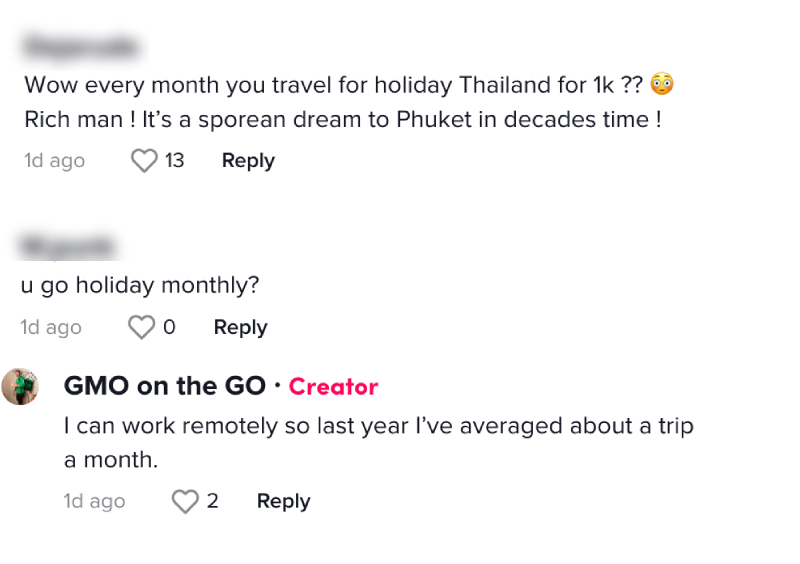Click the 2 likes count on creator reply

(x=213, y=501)
